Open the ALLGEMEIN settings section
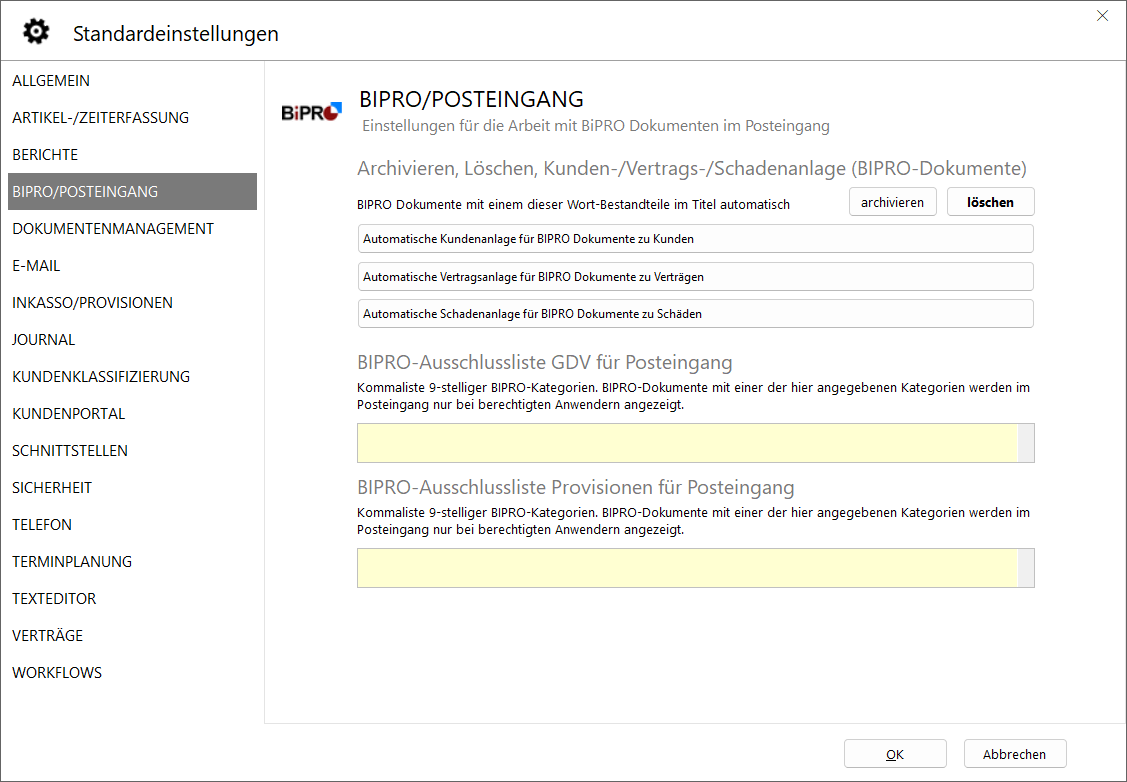1127x782 pixels. coord(51,81)
